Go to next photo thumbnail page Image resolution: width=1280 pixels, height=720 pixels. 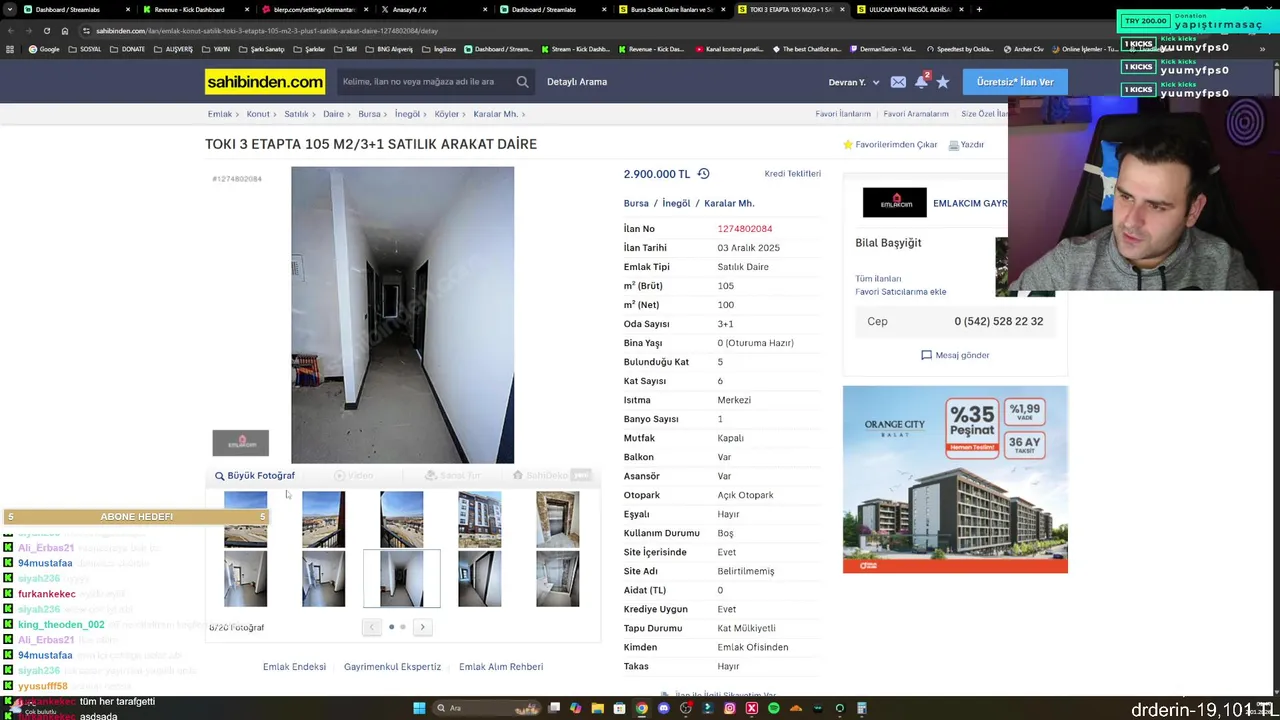point(422,627)
